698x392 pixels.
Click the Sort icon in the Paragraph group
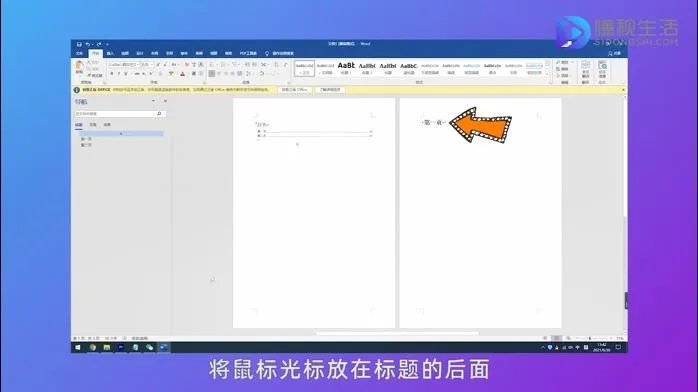click(x=276, y=65)
